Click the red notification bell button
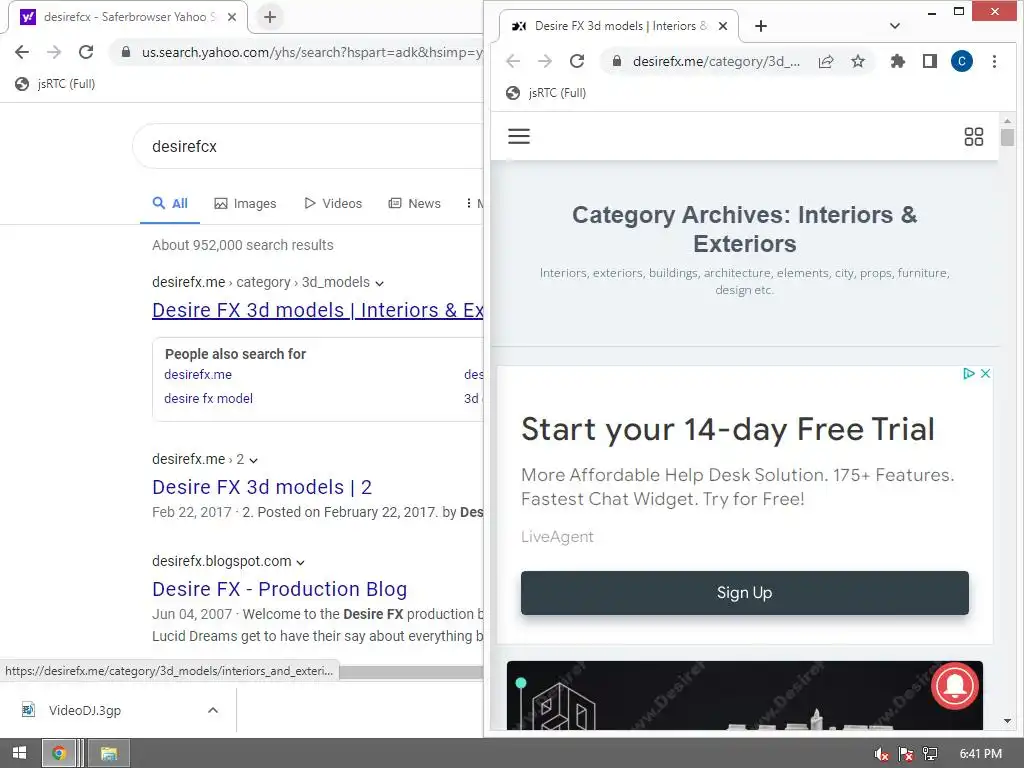Screen dimensions: 1024x768 (x=955, y=686)
